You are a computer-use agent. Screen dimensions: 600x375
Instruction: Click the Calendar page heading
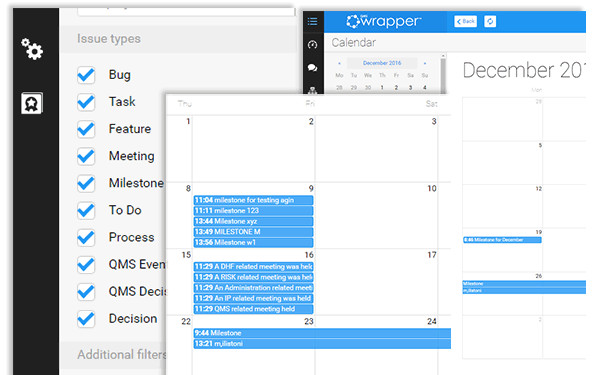[354, 42]
